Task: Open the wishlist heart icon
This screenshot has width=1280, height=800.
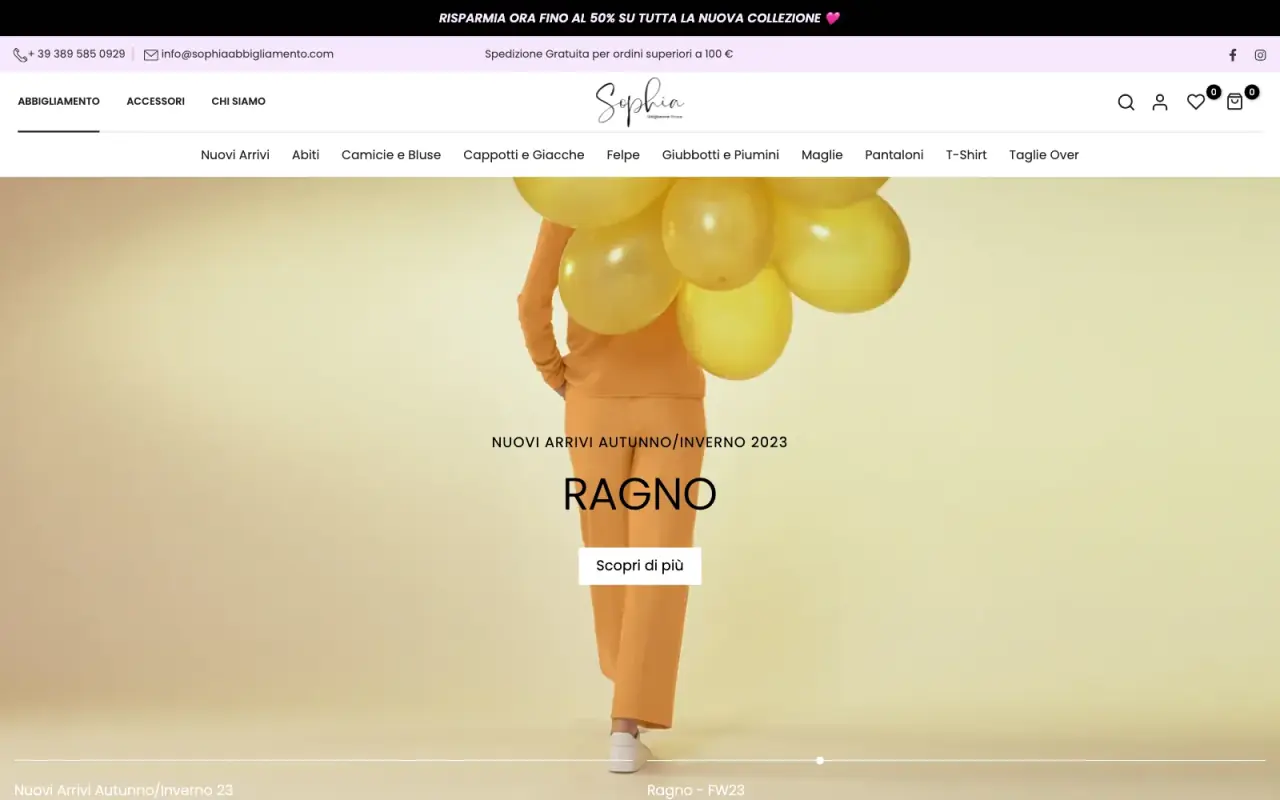Action: [x=1196, y=102]
